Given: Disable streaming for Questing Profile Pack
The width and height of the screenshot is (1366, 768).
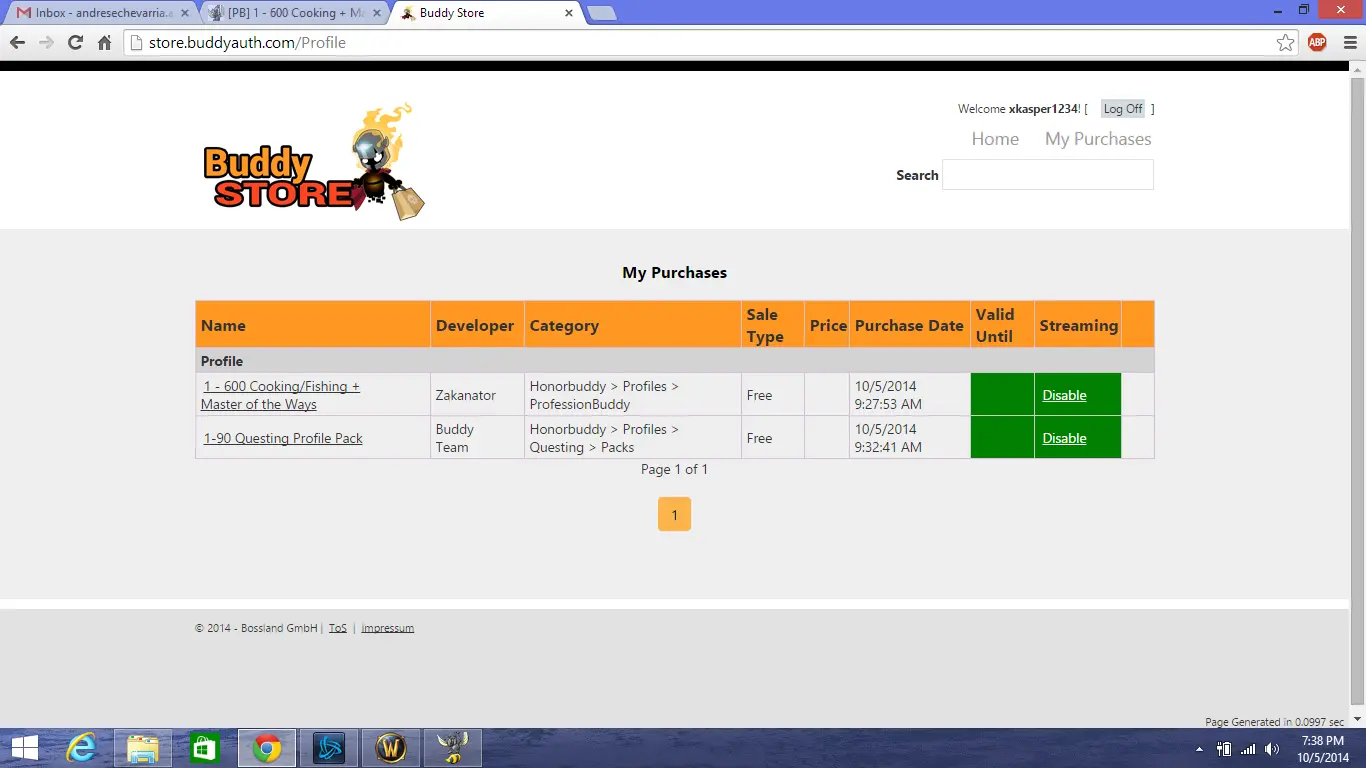Looking at the screenshot, I should [x=1064, y=438].
